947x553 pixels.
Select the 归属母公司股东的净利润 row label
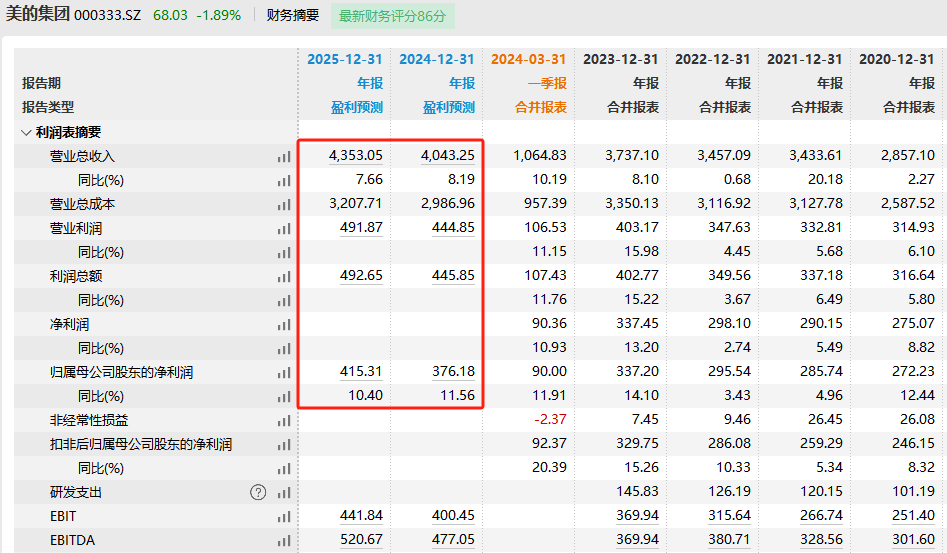pyautogui.click(x=121, y=372)
